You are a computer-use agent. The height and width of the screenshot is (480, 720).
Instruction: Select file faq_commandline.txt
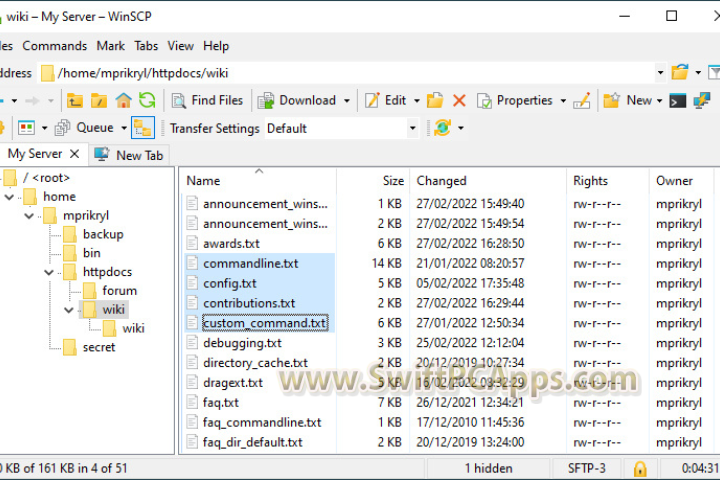pos(262,423)
